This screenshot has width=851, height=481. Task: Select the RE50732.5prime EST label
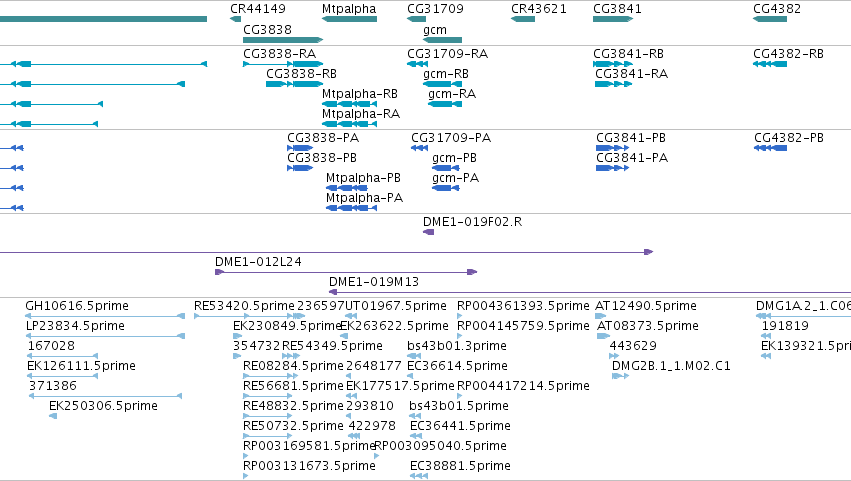(x=293, y=426)
